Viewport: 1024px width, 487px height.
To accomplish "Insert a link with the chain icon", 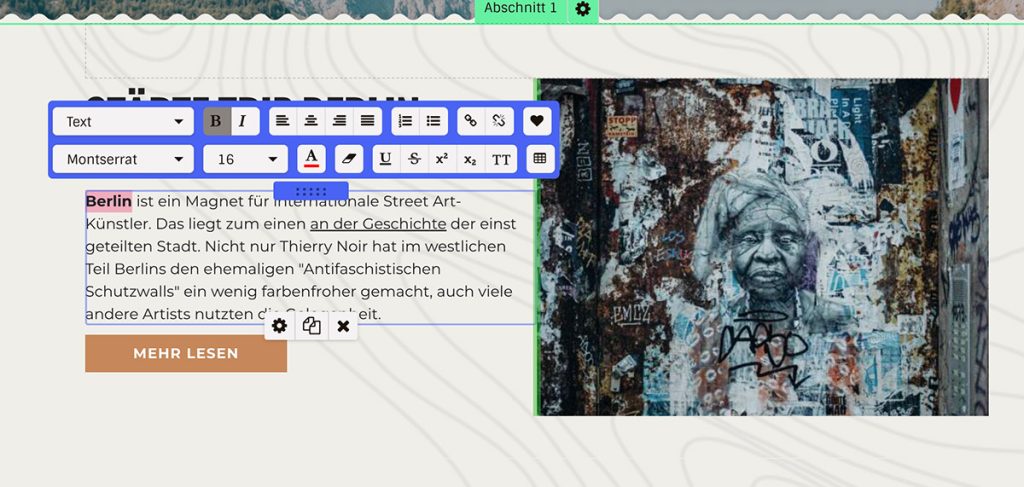I will (471, 121).
